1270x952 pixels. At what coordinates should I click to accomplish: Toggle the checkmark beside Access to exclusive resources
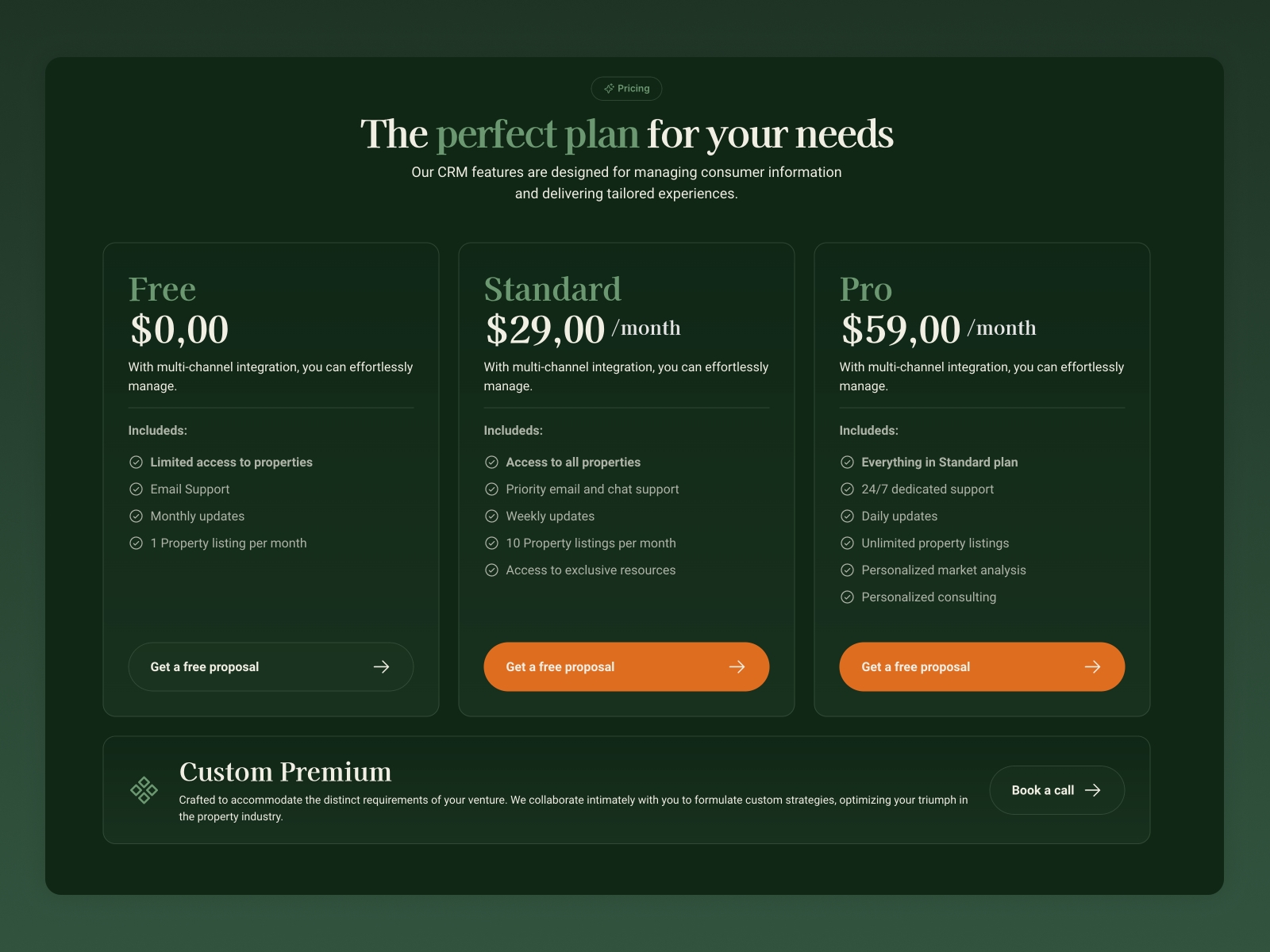click(x=490, y=570)
